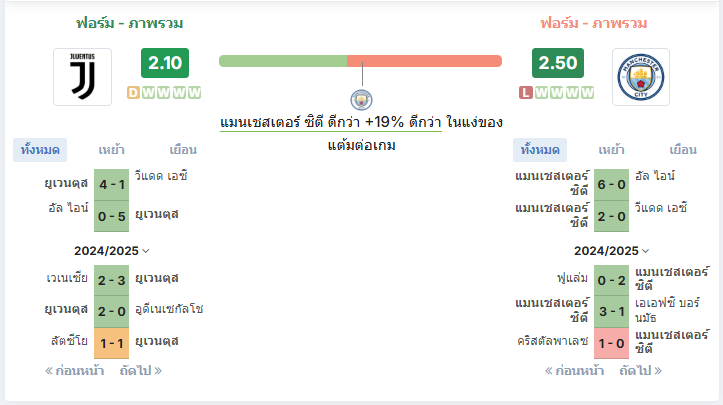
Task: Click the small Manchester City marker under the comparison bar
Action: (362, 100)
